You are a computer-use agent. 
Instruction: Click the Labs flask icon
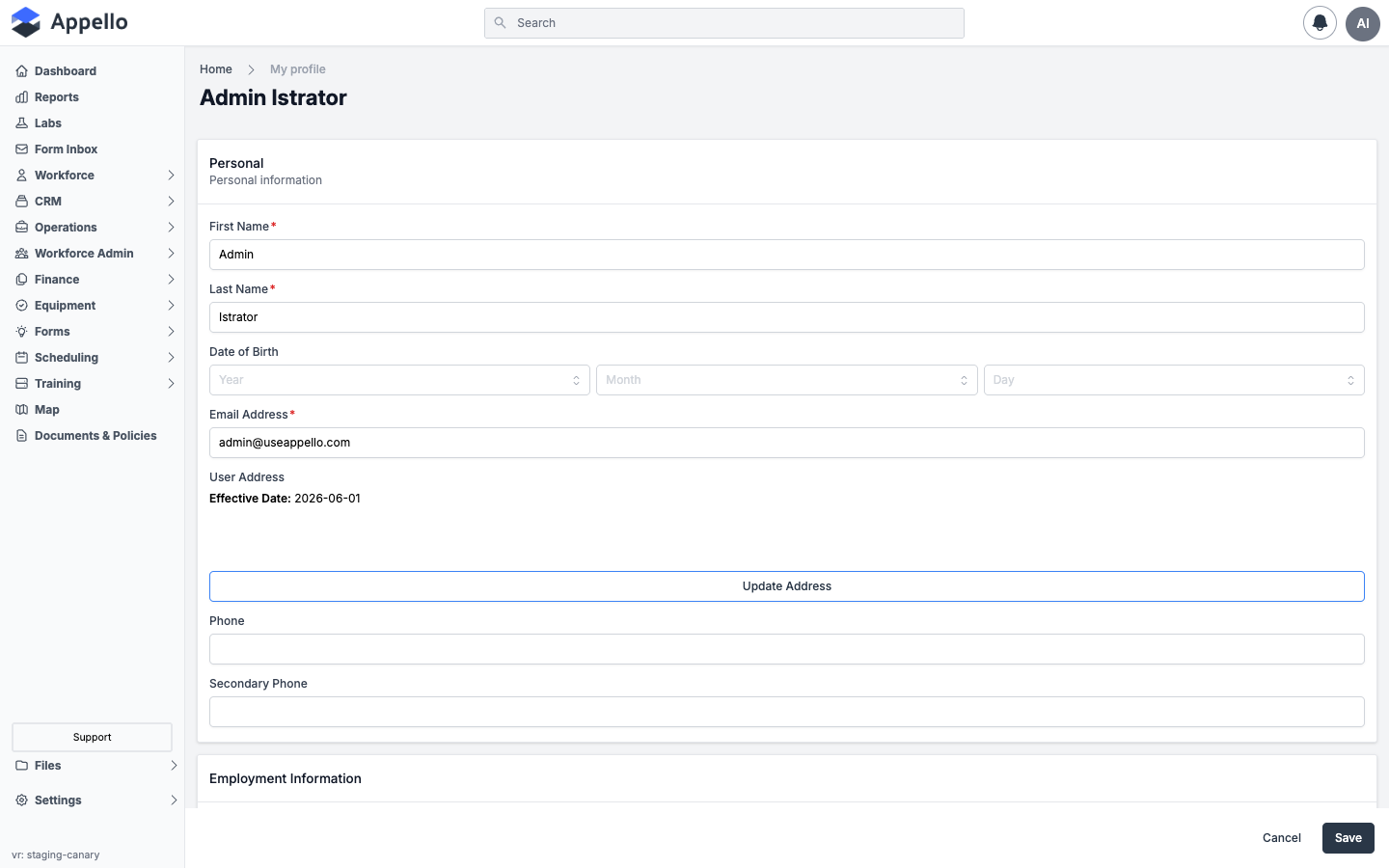click(x=21, y=123)
